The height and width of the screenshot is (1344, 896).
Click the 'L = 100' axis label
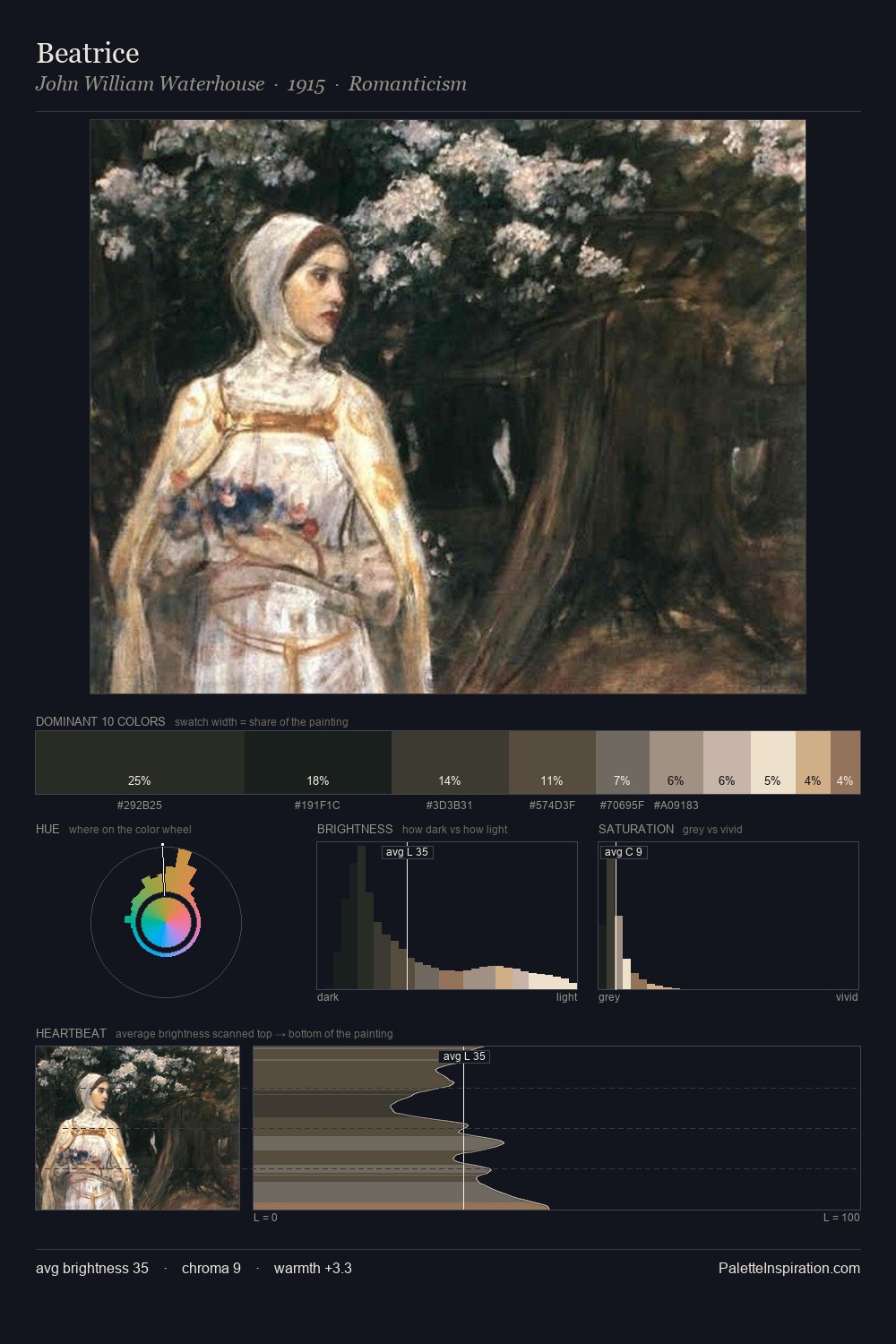pos(841,1218)
